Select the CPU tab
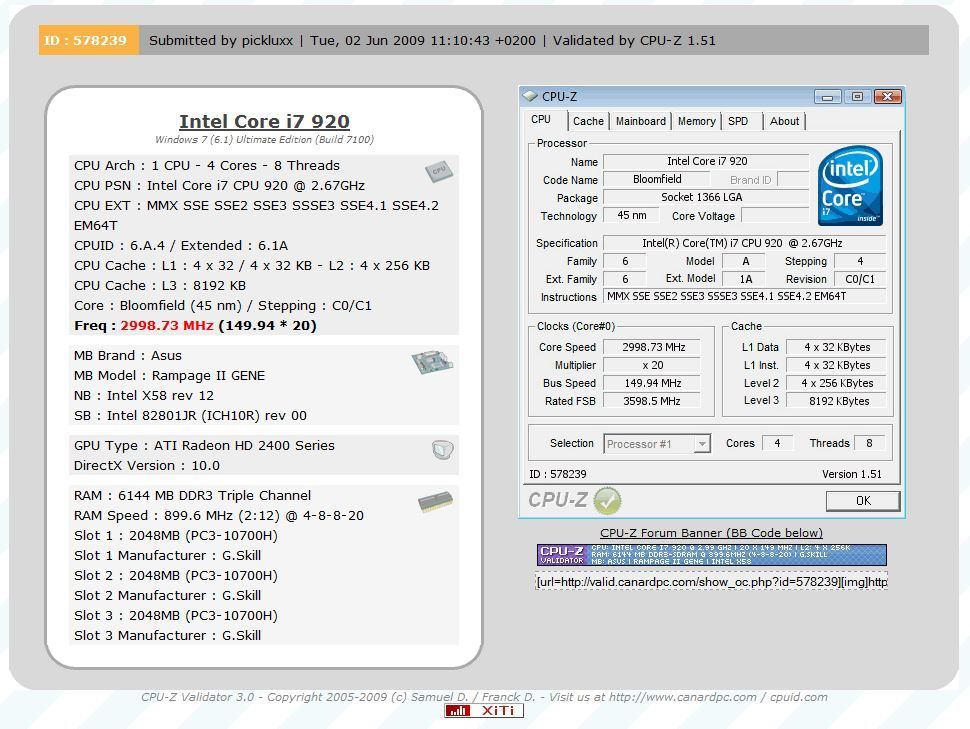This screenshot has height=729, width=970. (x=541, y=119)
